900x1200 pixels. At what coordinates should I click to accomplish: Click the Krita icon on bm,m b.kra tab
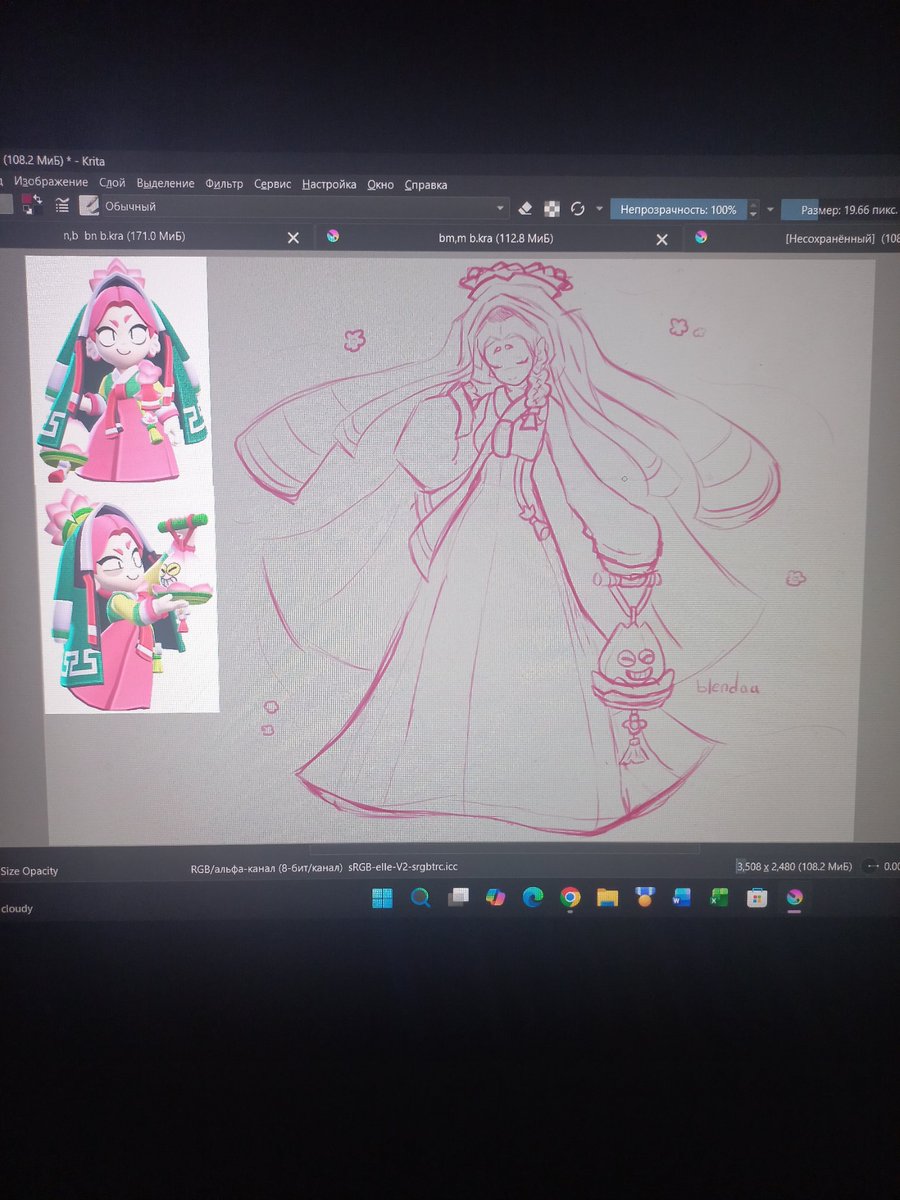tap(334, 237)
